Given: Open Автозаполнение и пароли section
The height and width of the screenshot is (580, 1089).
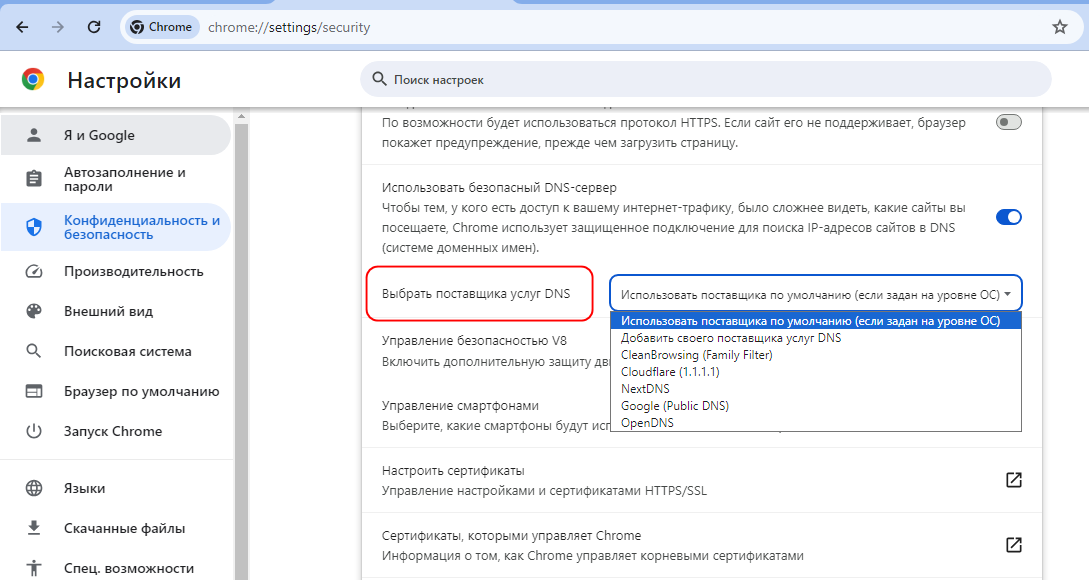Looking at the screenshot, I should [116, 179].
